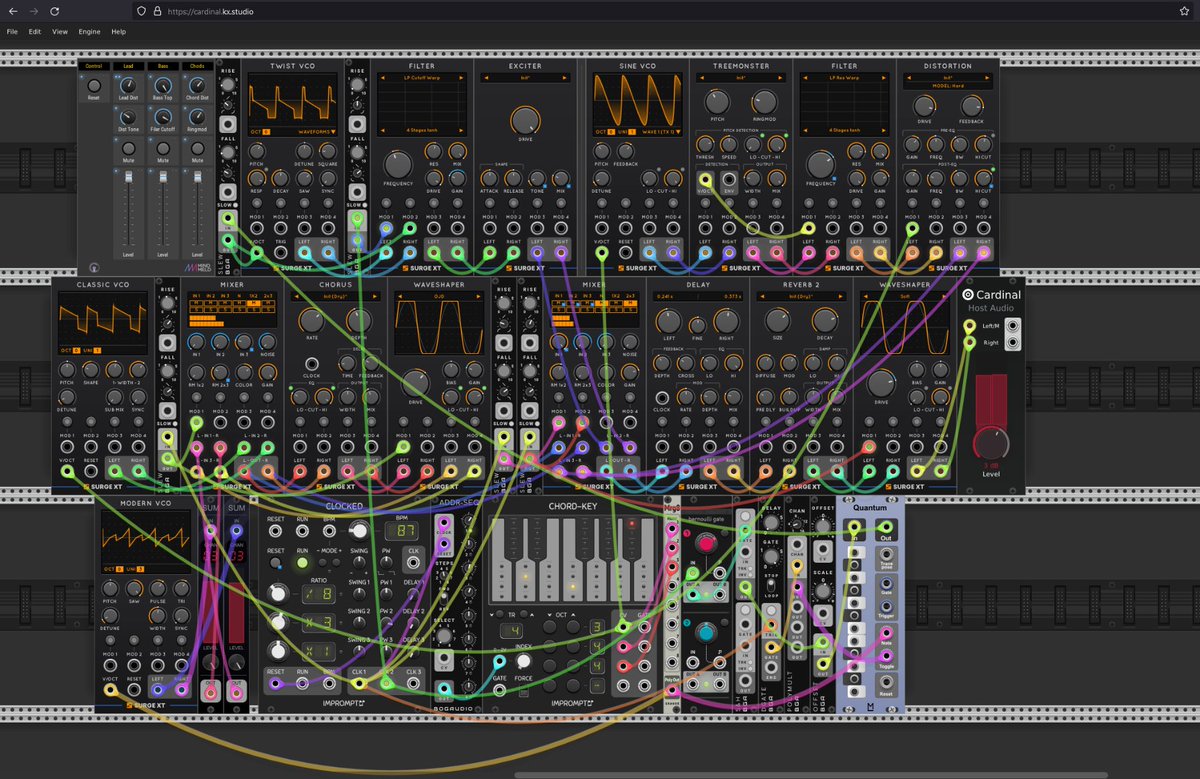Toggle the green RUN button in Clocked
Screen dimensions: 1200x779
point(303,563)
